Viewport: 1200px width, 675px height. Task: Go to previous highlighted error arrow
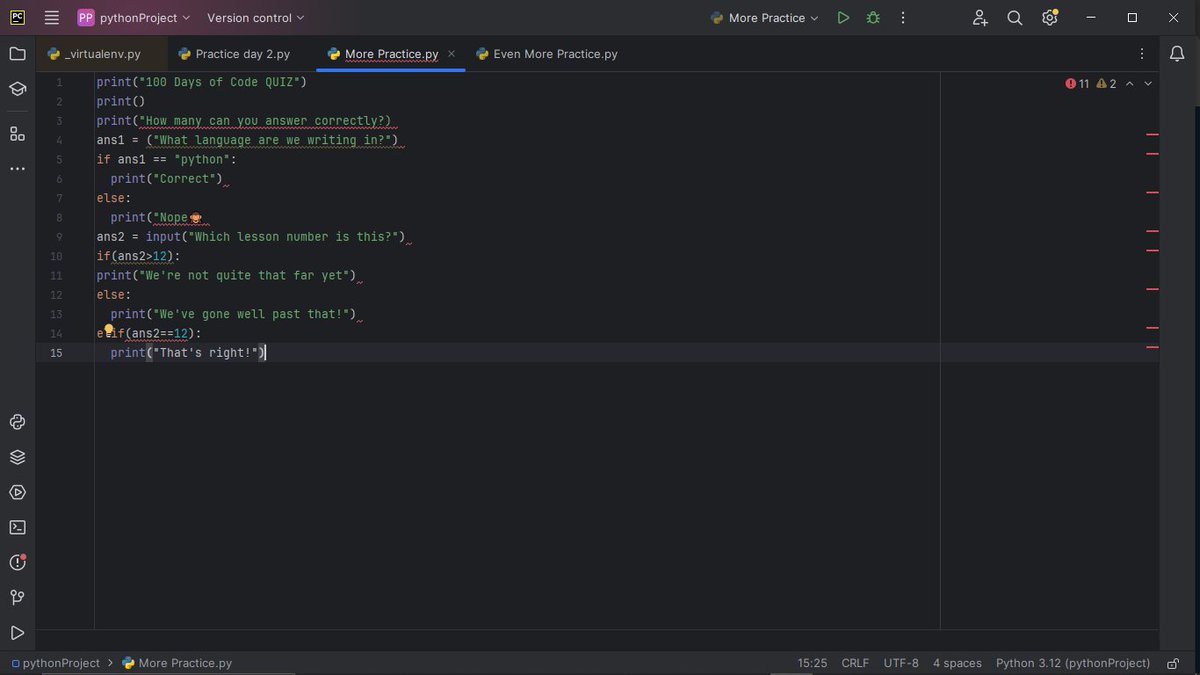pos(1130,84)
